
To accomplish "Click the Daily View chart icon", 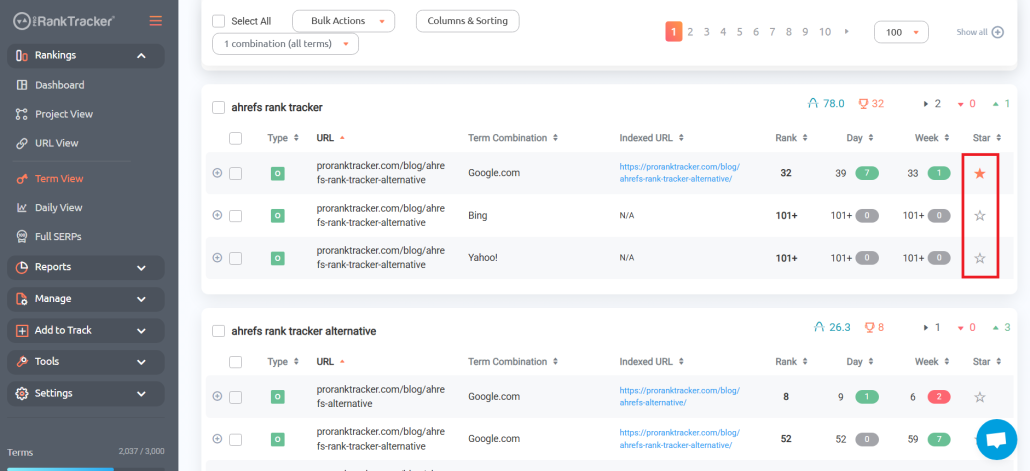I will (x=22, y=208).
